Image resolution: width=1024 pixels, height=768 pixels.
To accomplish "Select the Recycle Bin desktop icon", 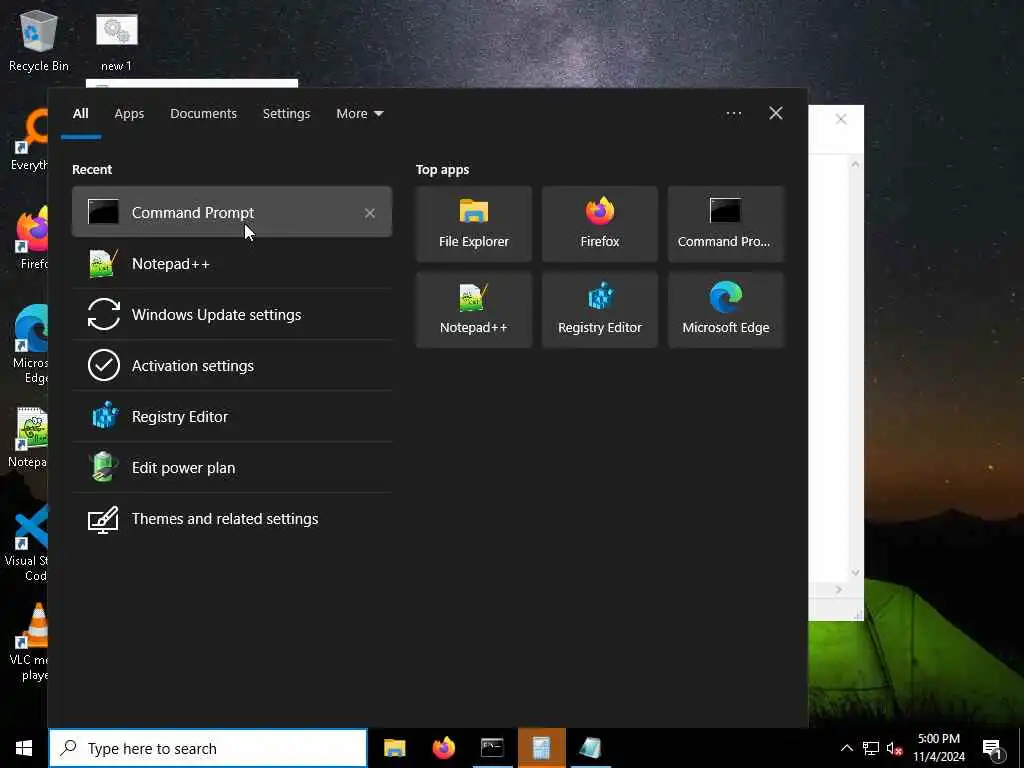I will tap(39, 40).
